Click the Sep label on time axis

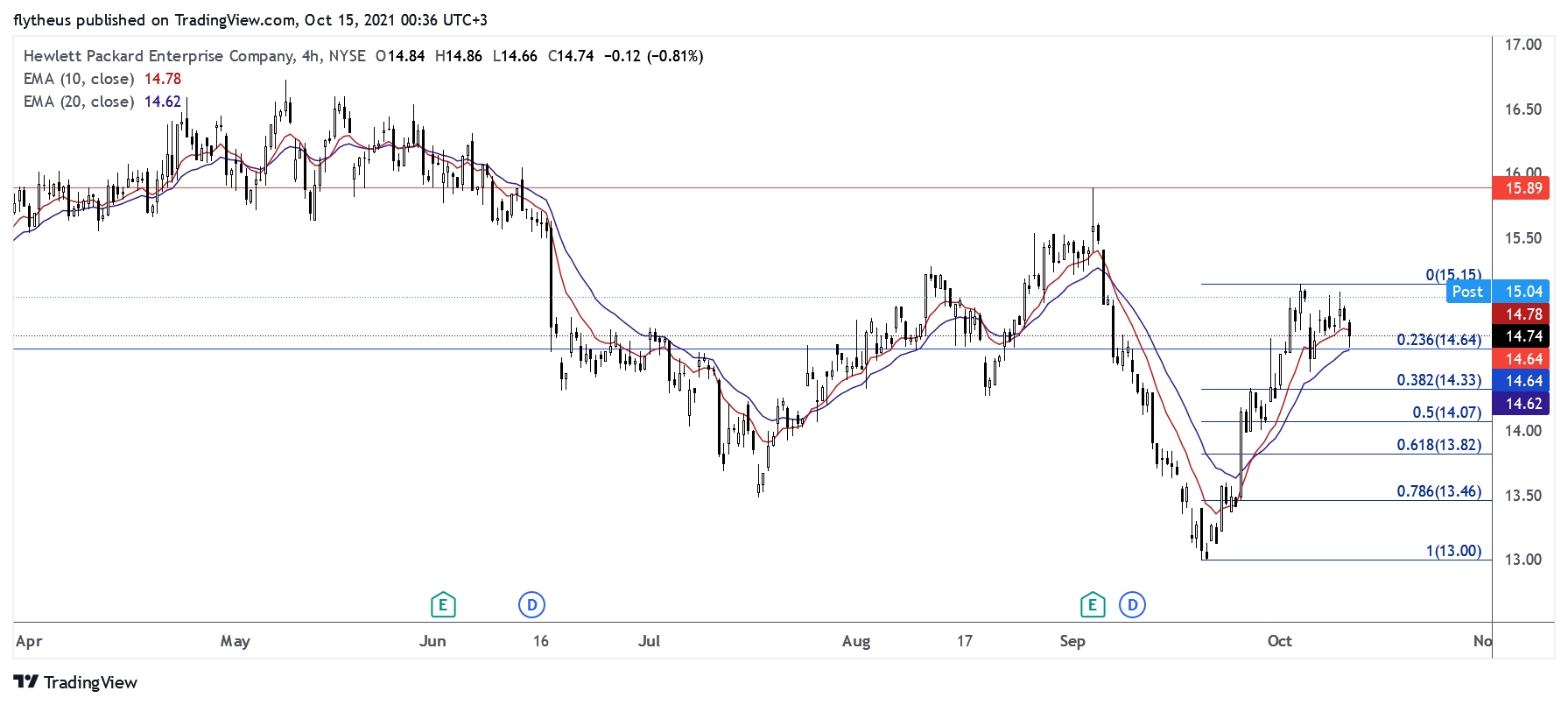[x=1072, y=641]
